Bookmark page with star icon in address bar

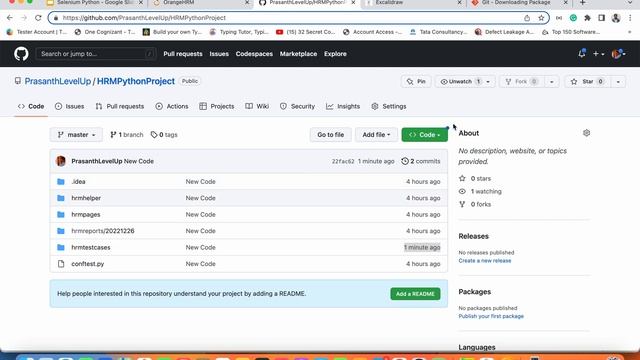tap(541, 18)
